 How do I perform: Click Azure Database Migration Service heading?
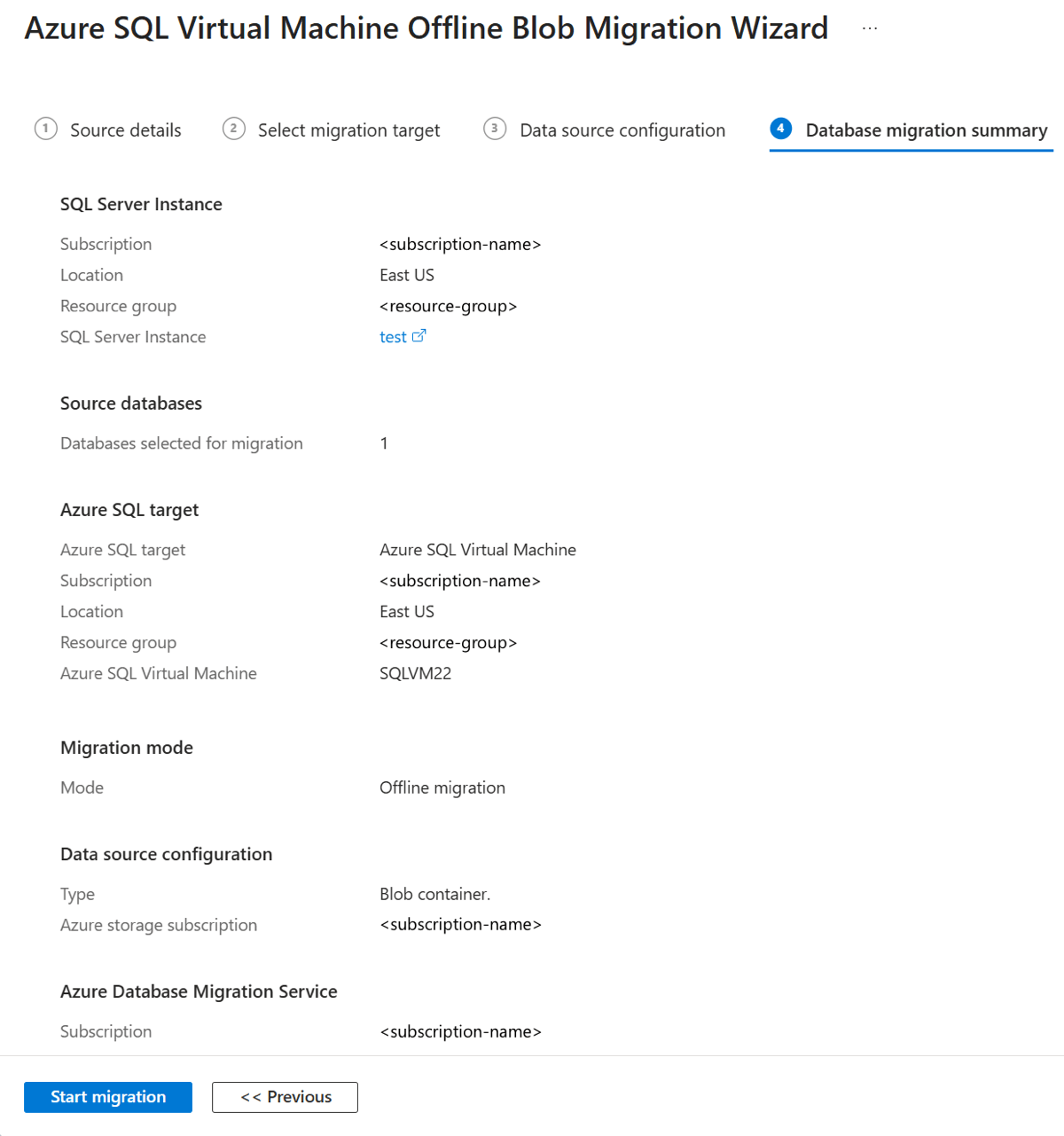click(199, 991)
